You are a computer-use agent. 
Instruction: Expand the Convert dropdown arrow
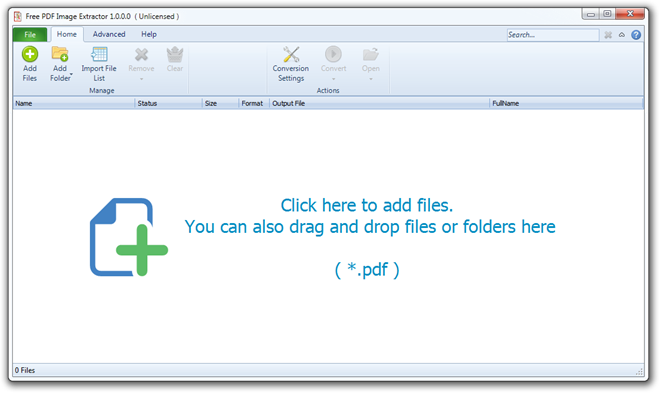[x=333, y=79]
